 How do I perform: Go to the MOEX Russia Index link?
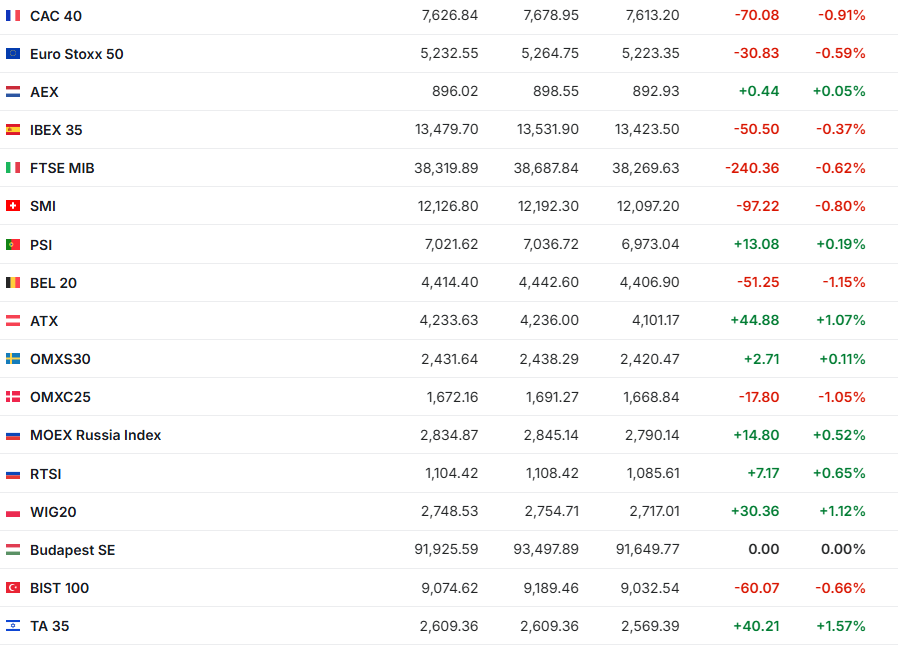95,435
